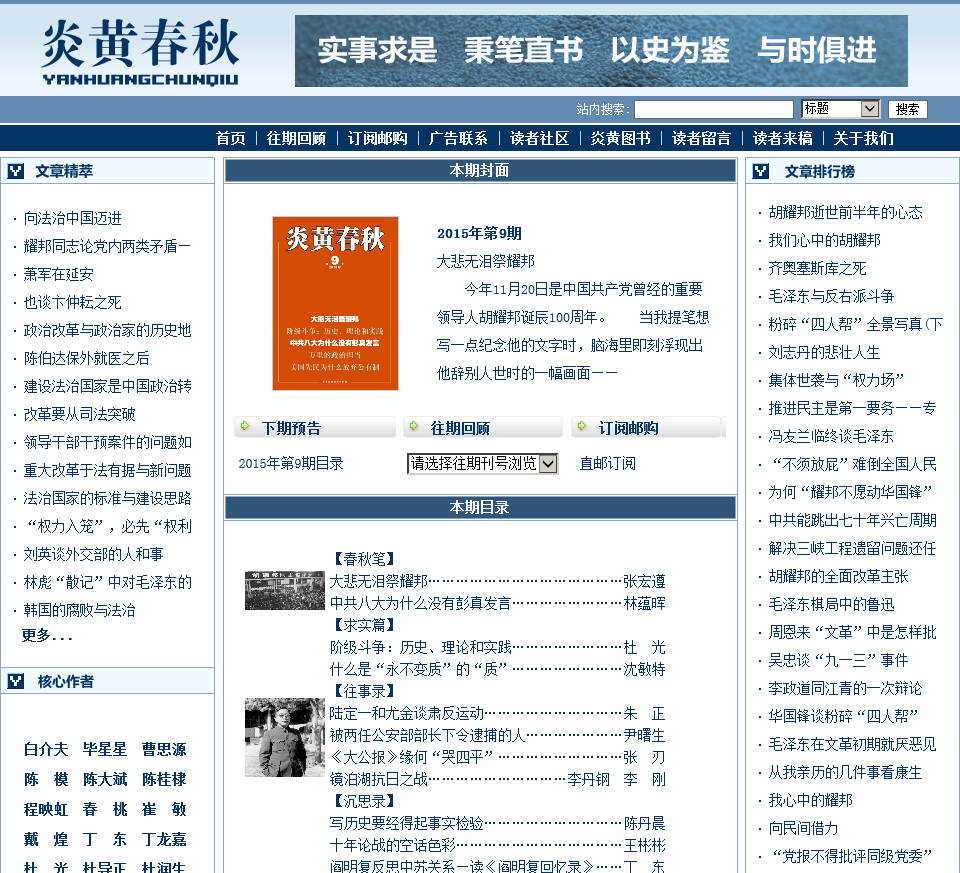
Task: Open ranked article 冯友兰临终谈毛泽东
Action: pos(831,436)
